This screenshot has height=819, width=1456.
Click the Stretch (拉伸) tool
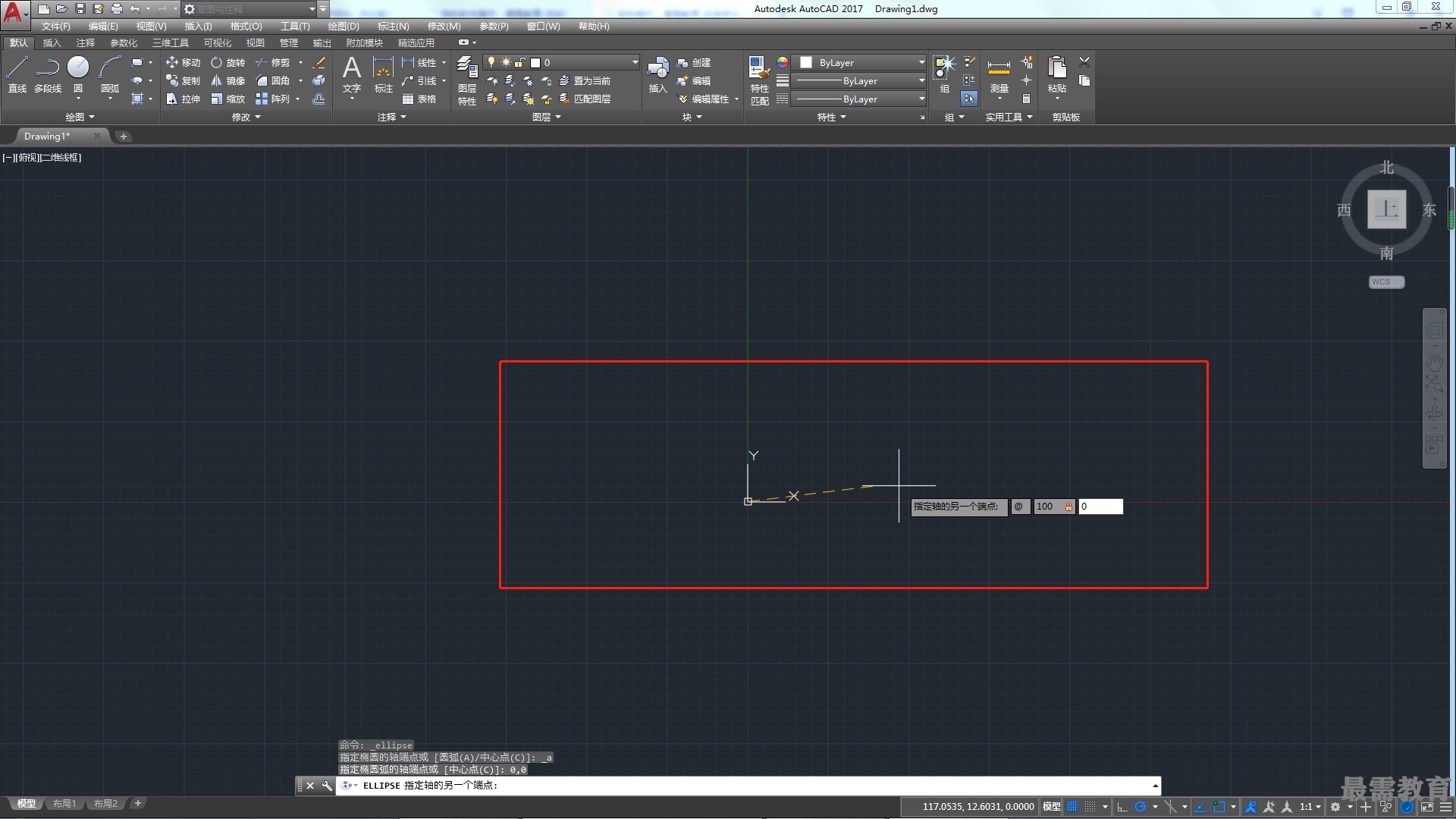click(183, 99)
